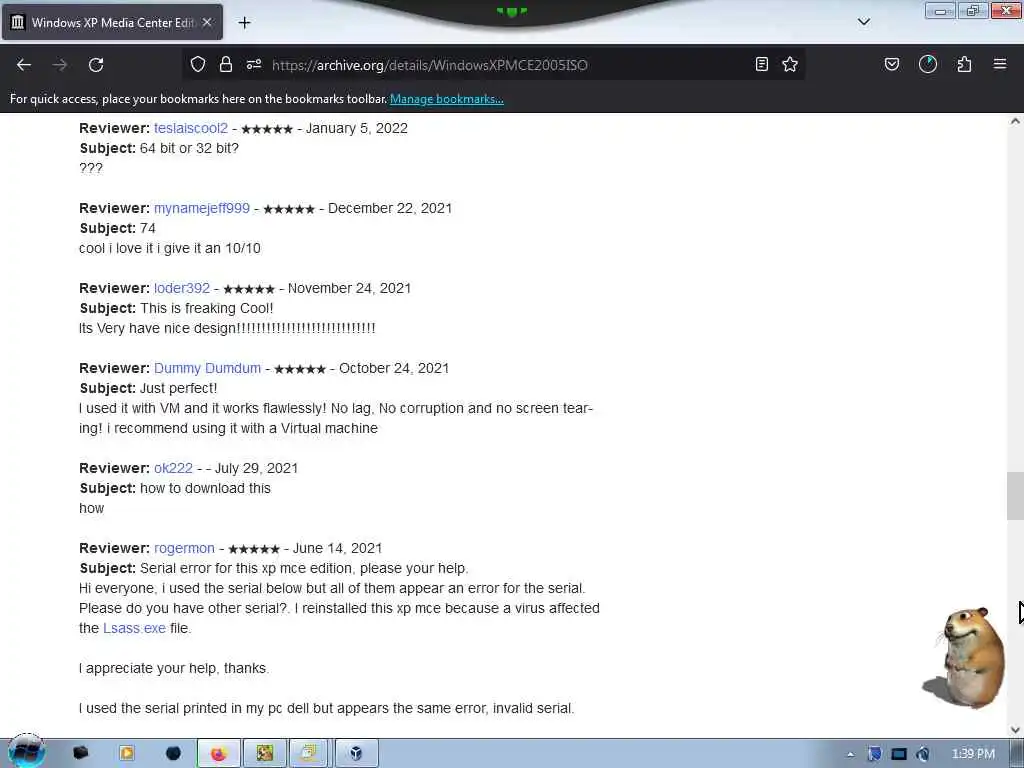Open the circular account icon in toolbar
The width and height of the screenshot is (1024, 768).
[x=928, y=64]
